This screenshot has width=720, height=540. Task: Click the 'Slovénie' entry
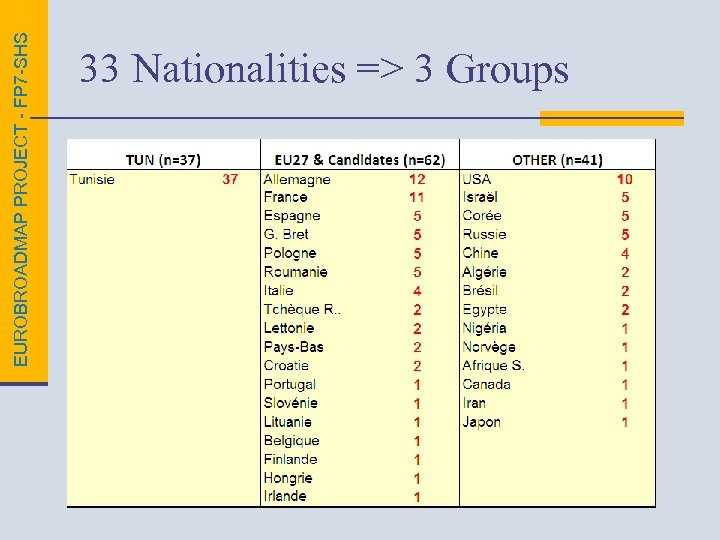coord(290,403)
